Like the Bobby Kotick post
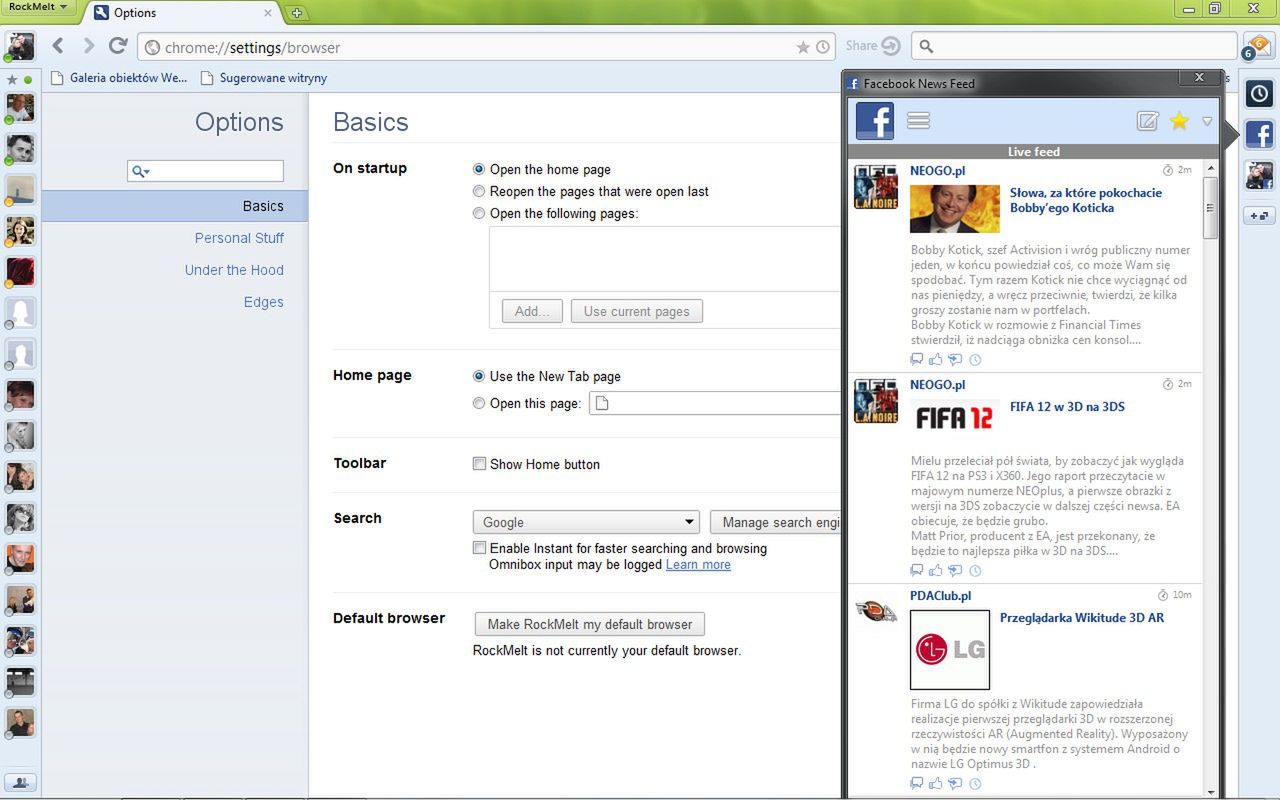 (x=935, y=359)
